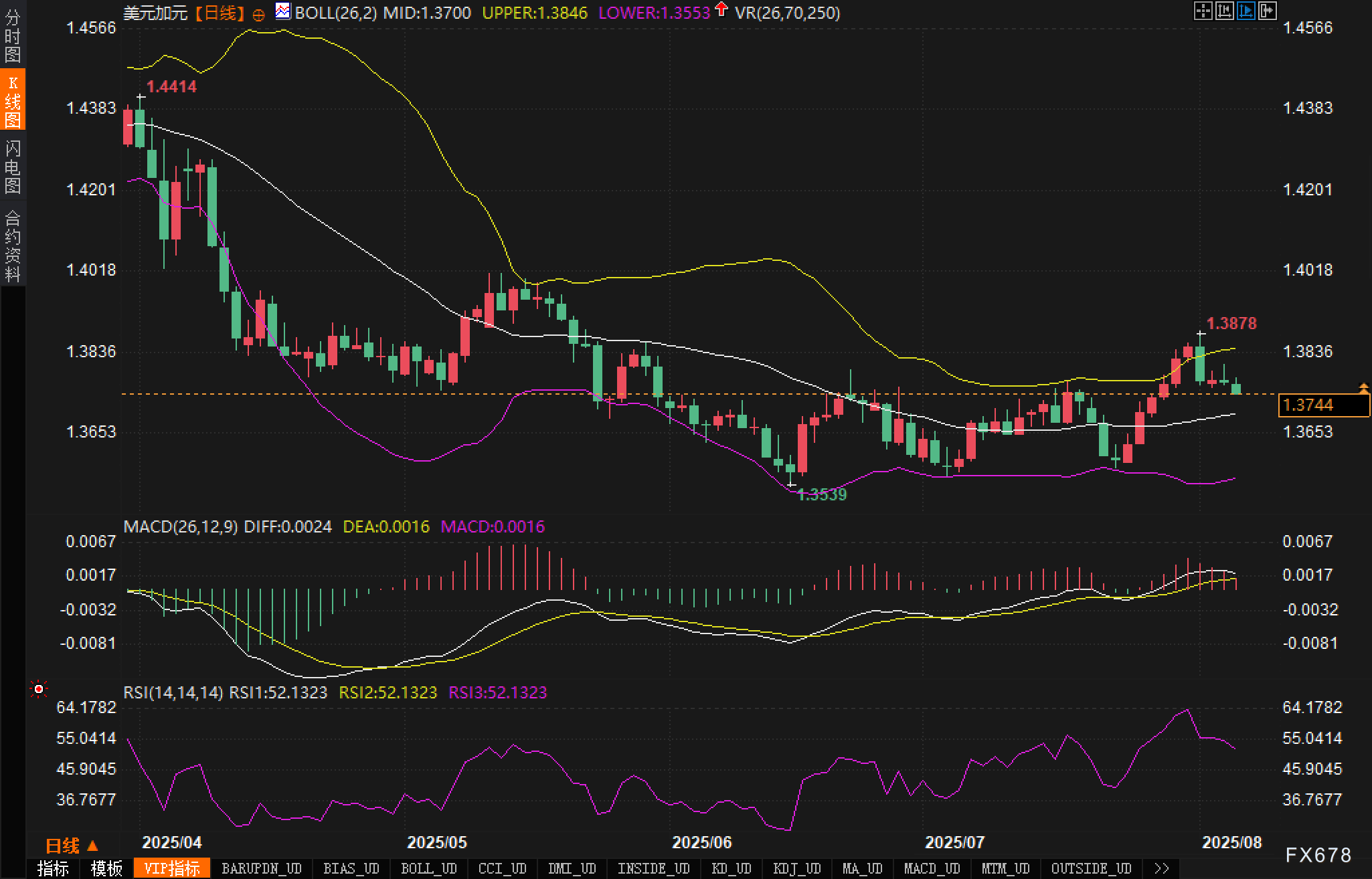Click the red sun icon beside RSI panel
1372x879 pixels.
click(x=39, y=689)
